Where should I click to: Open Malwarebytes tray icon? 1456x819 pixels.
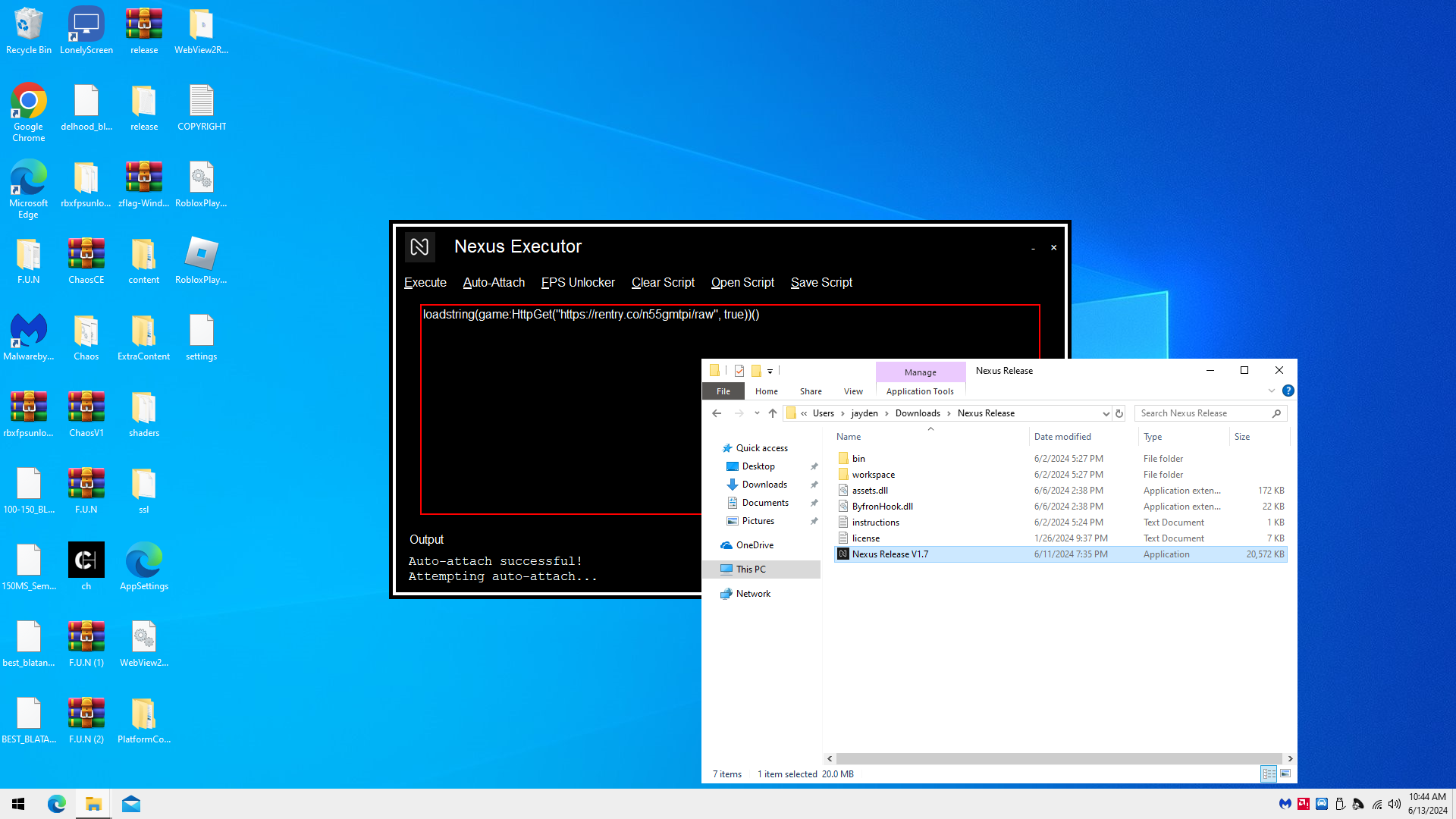(1285, 804)
